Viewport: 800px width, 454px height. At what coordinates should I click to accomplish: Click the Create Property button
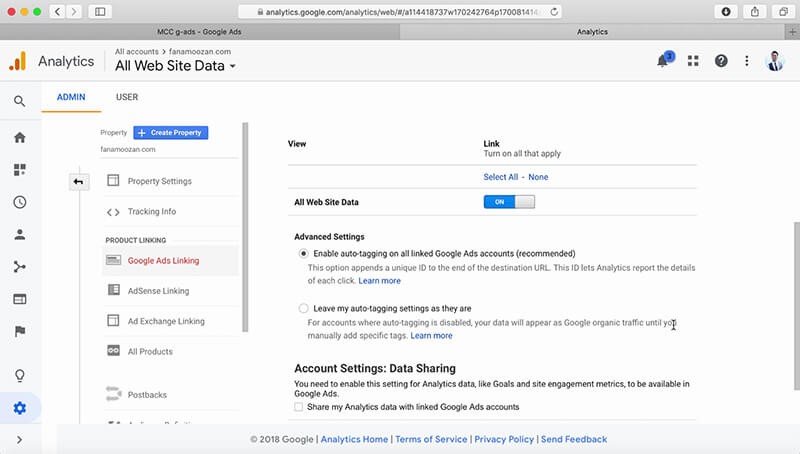tap(170, 133)
